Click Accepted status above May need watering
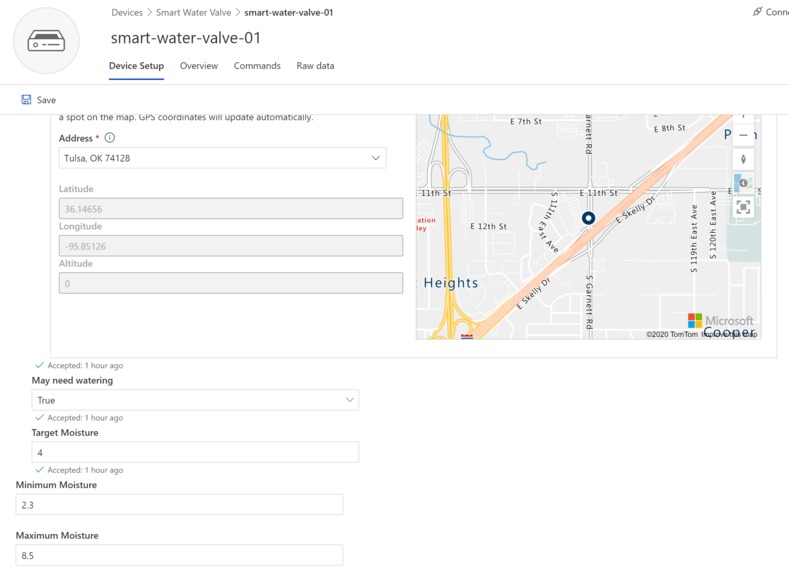This screenshot has height=573, width=789. tap(80, 365)
